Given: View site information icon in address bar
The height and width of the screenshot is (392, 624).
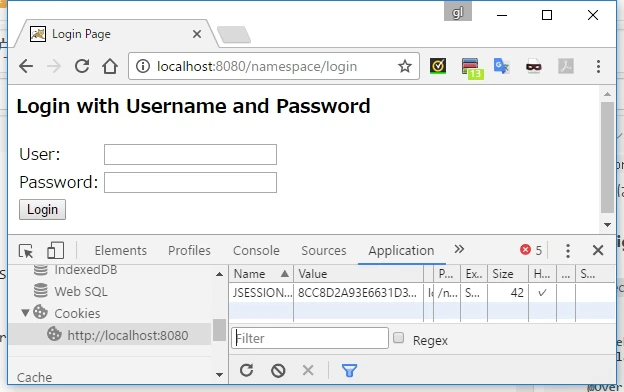Looking at the screenshot, I should 143,66.
